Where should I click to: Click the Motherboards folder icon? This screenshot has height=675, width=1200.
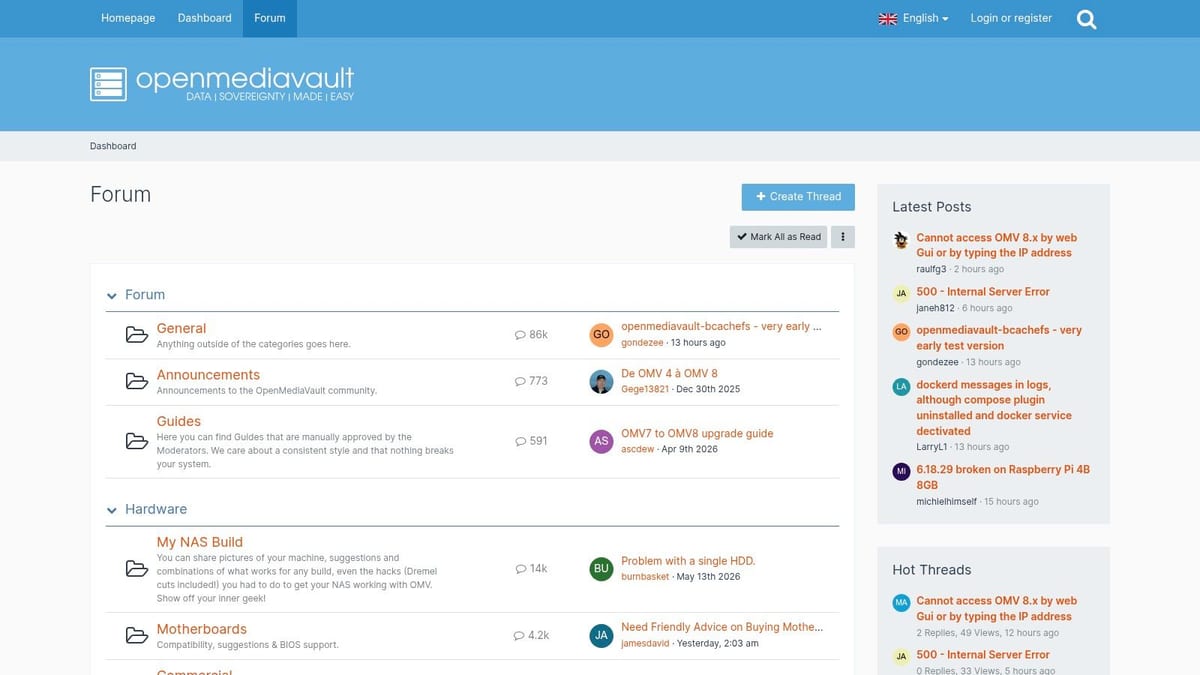pos(137,635)
